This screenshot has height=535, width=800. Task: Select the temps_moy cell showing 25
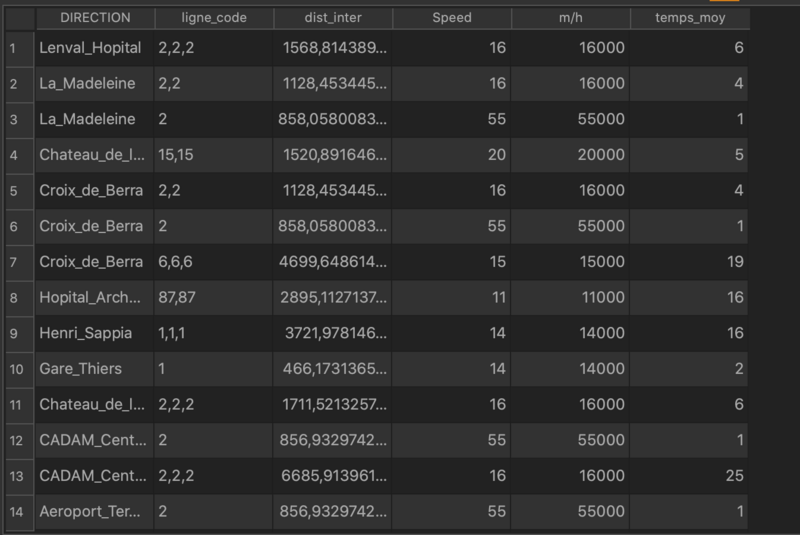(689, 476)
